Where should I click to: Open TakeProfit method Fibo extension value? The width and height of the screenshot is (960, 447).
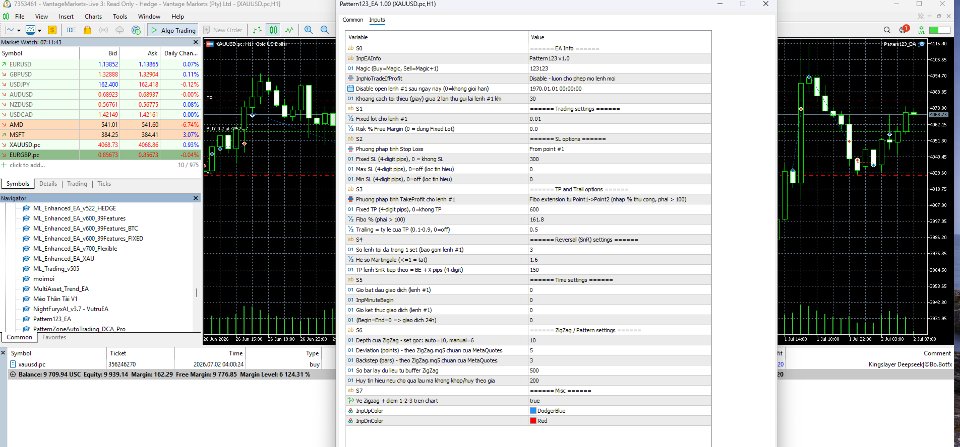pyautogui.click(x=620, y=199)
